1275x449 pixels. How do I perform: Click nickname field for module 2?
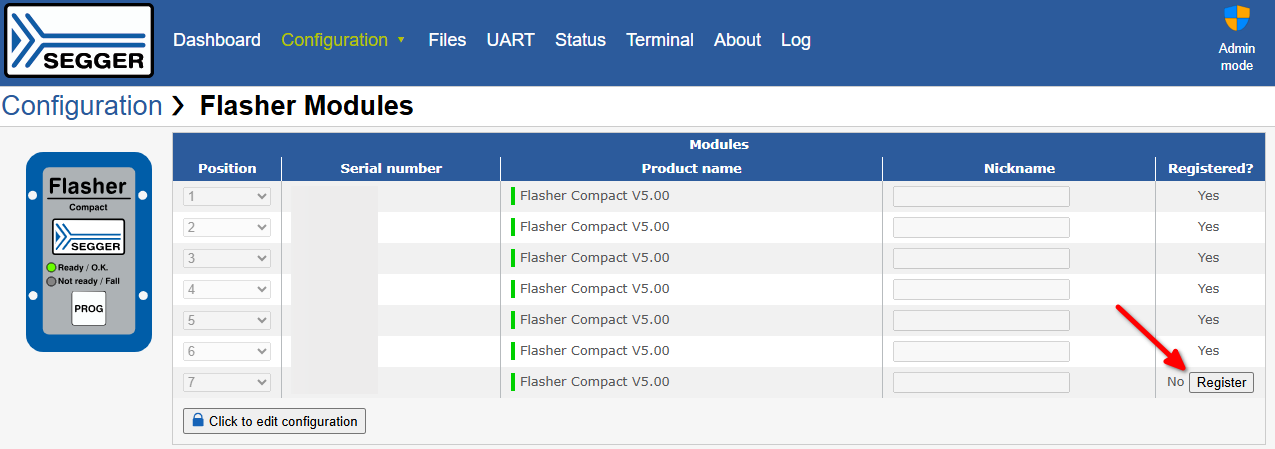(x=981, y=227)
